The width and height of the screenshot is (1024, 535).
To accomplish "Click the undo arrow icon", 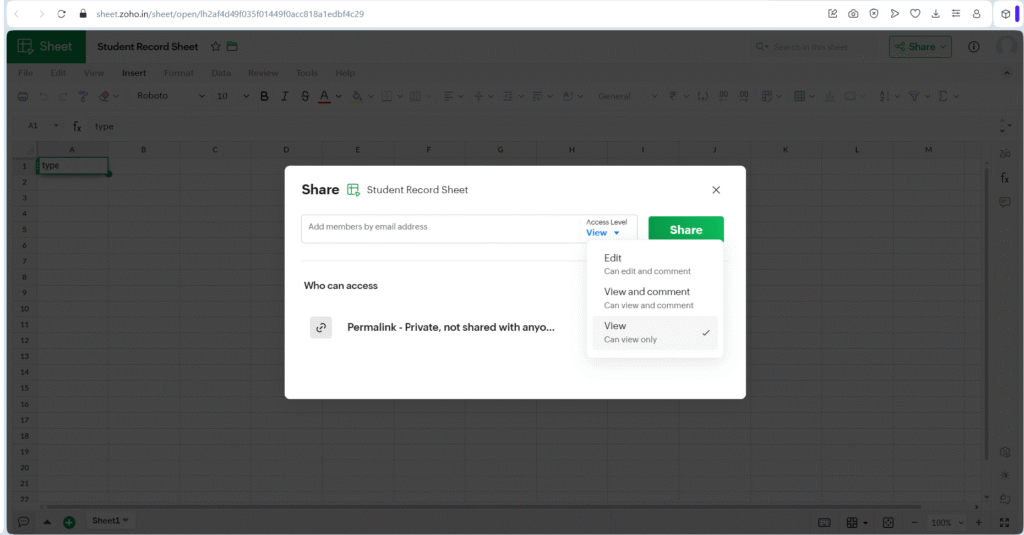I will click(43, 96).
